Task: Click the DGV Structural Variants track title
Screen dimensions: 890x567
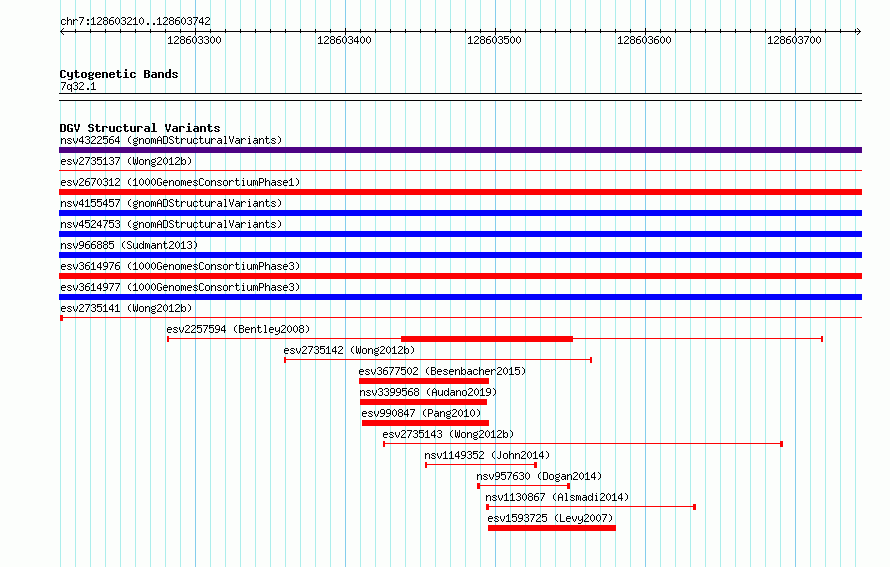Action: point(140,128)
